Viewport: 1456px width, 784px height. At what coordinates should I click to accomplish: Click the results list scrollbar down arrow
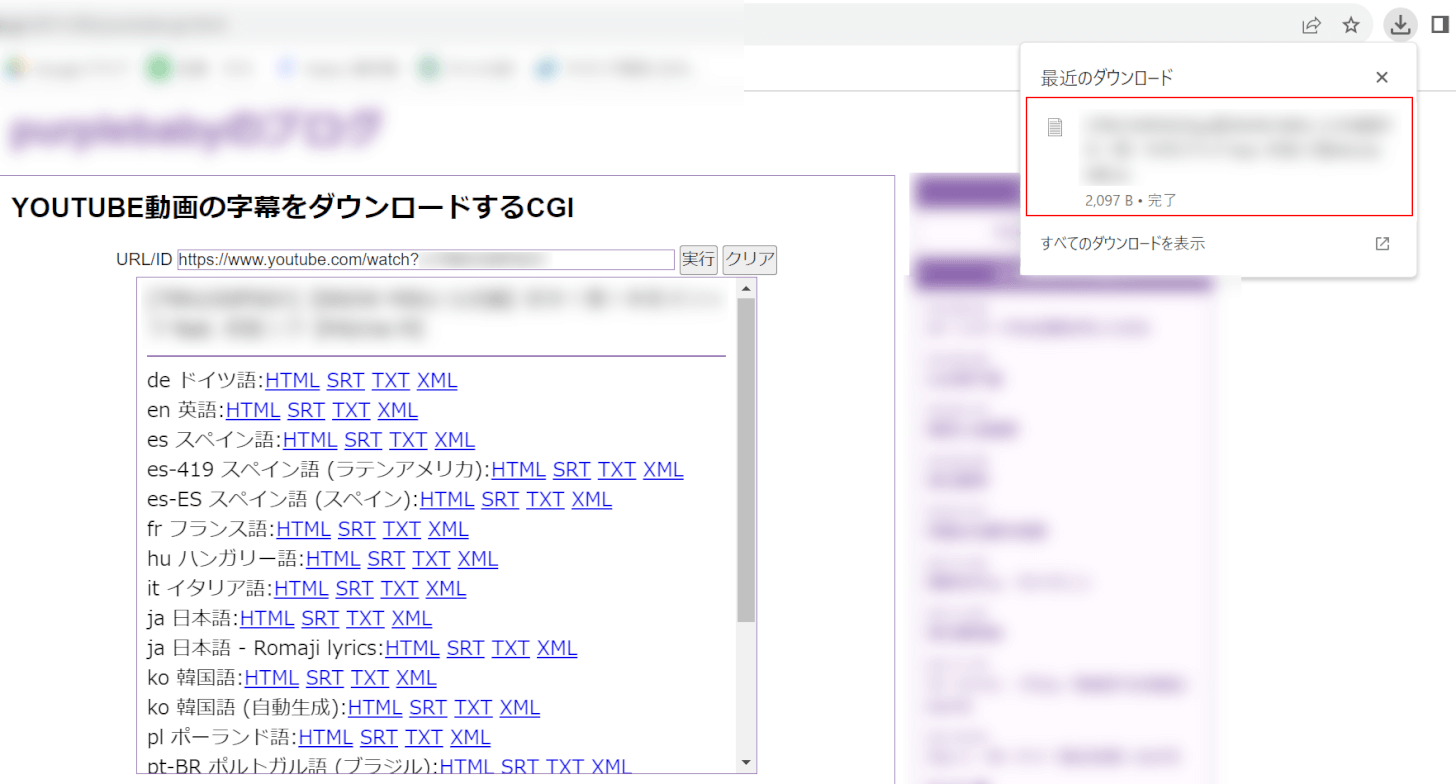point(746,763)
